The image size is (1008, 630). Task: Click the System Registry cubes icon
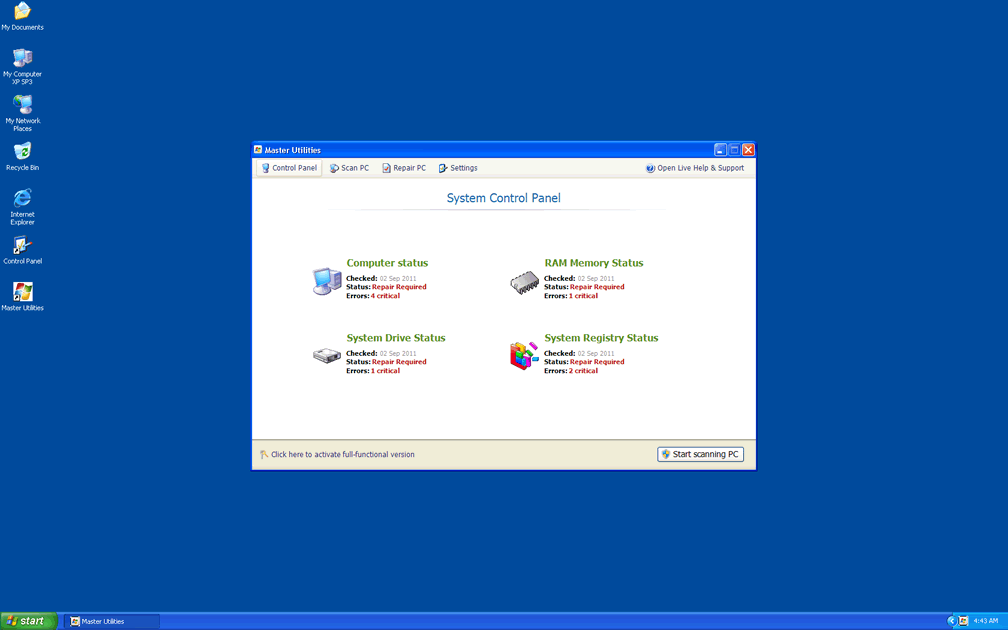click(x=524, y=355)
